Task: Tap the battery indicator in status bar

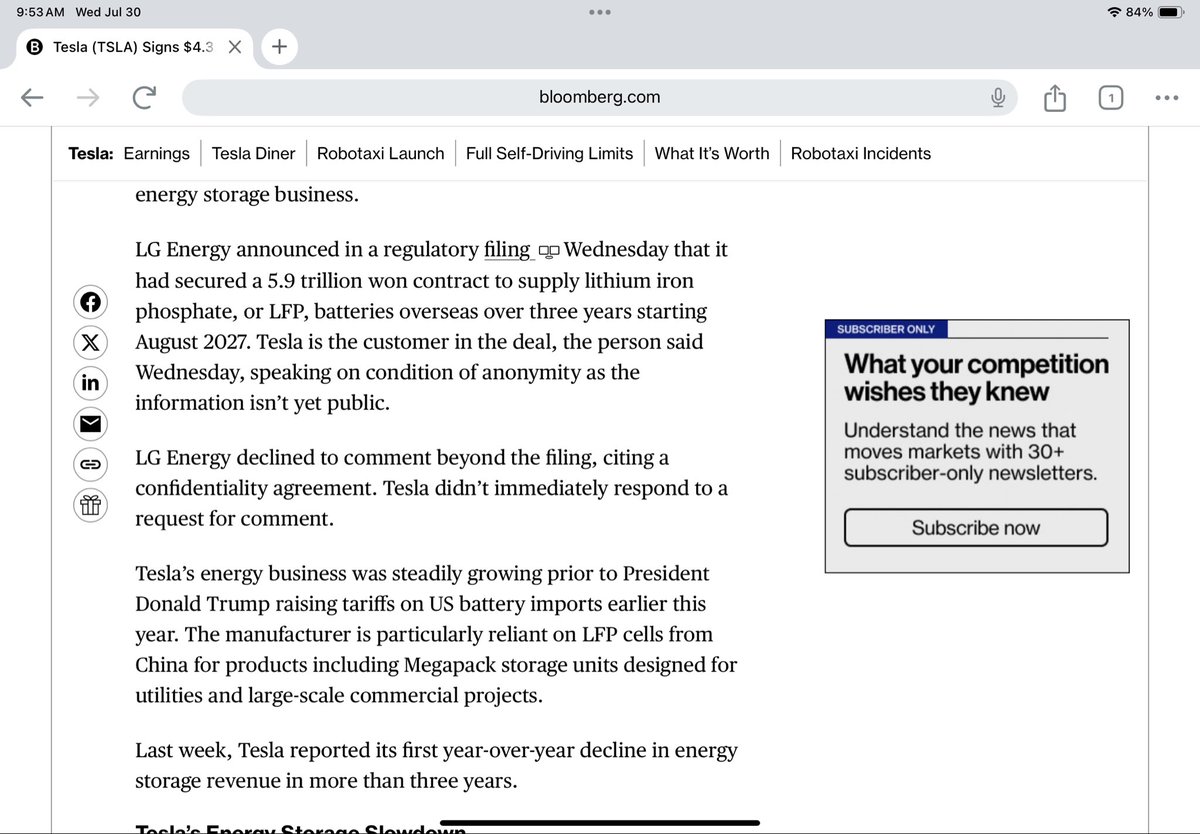Action: tap(1171, 12)
